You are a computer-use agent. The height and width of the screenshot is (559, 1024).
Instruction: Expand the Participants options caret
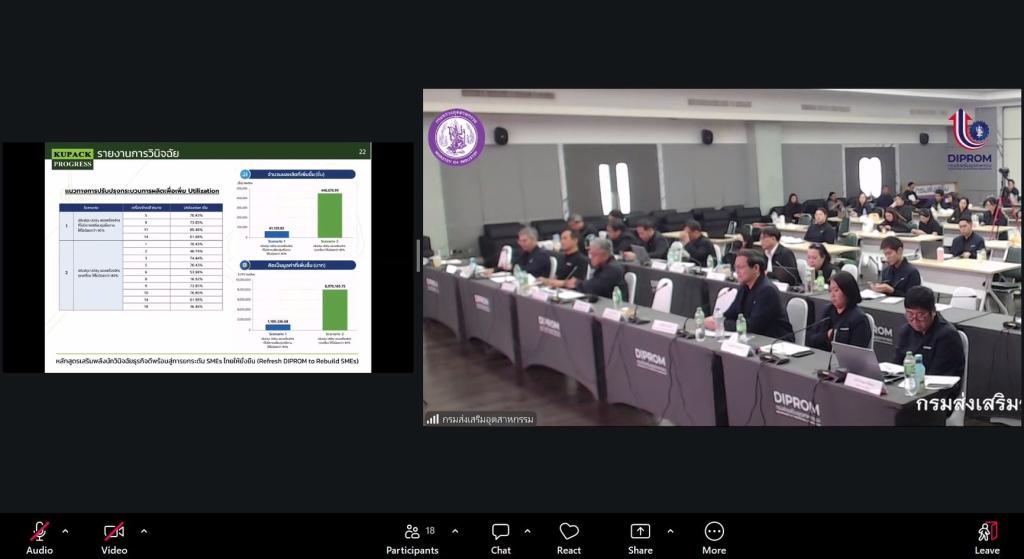click(455, 532)
